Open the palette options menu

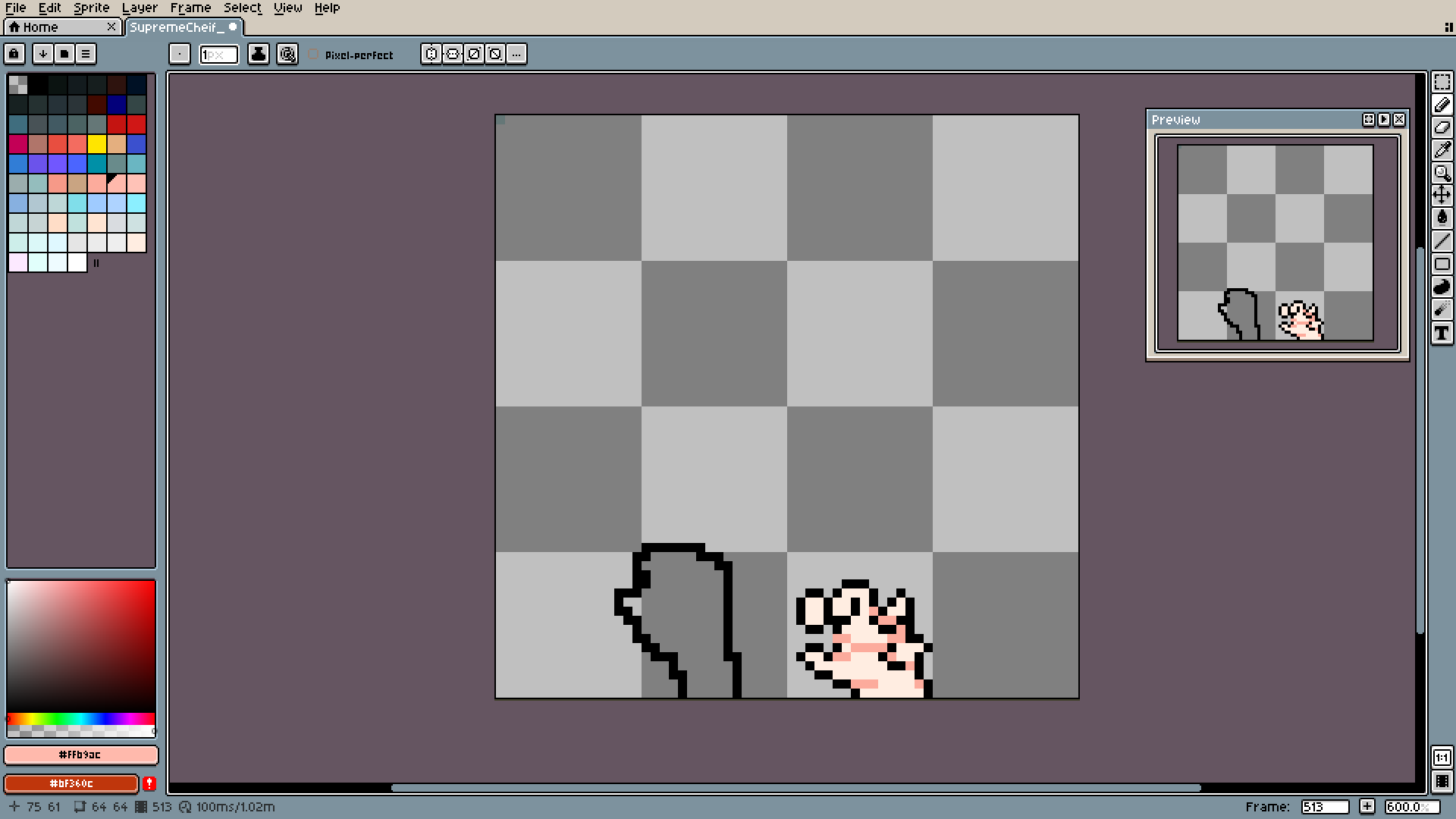point(86,54)
